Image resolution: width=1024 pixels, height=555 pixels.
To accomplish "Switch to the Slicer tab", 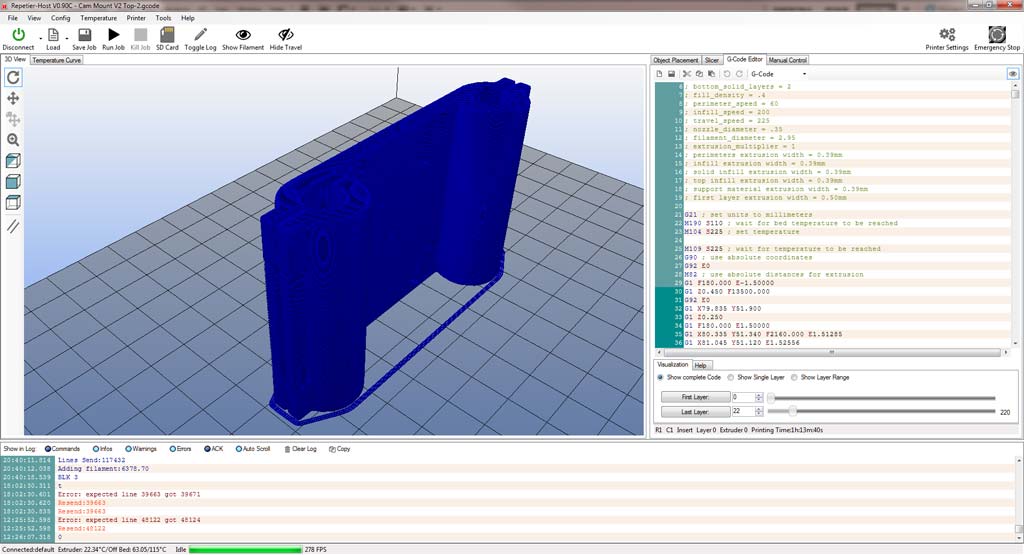I will [x=712, y=60].
